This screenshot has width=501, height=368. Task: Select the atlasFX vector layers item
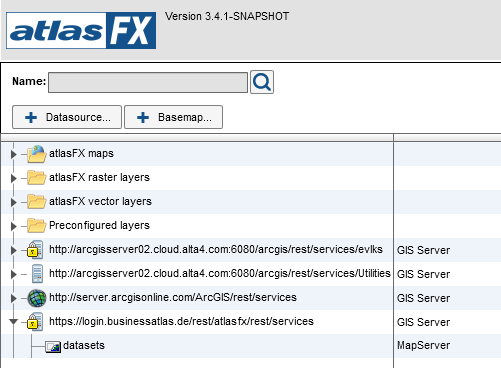(x=100, y=201)
